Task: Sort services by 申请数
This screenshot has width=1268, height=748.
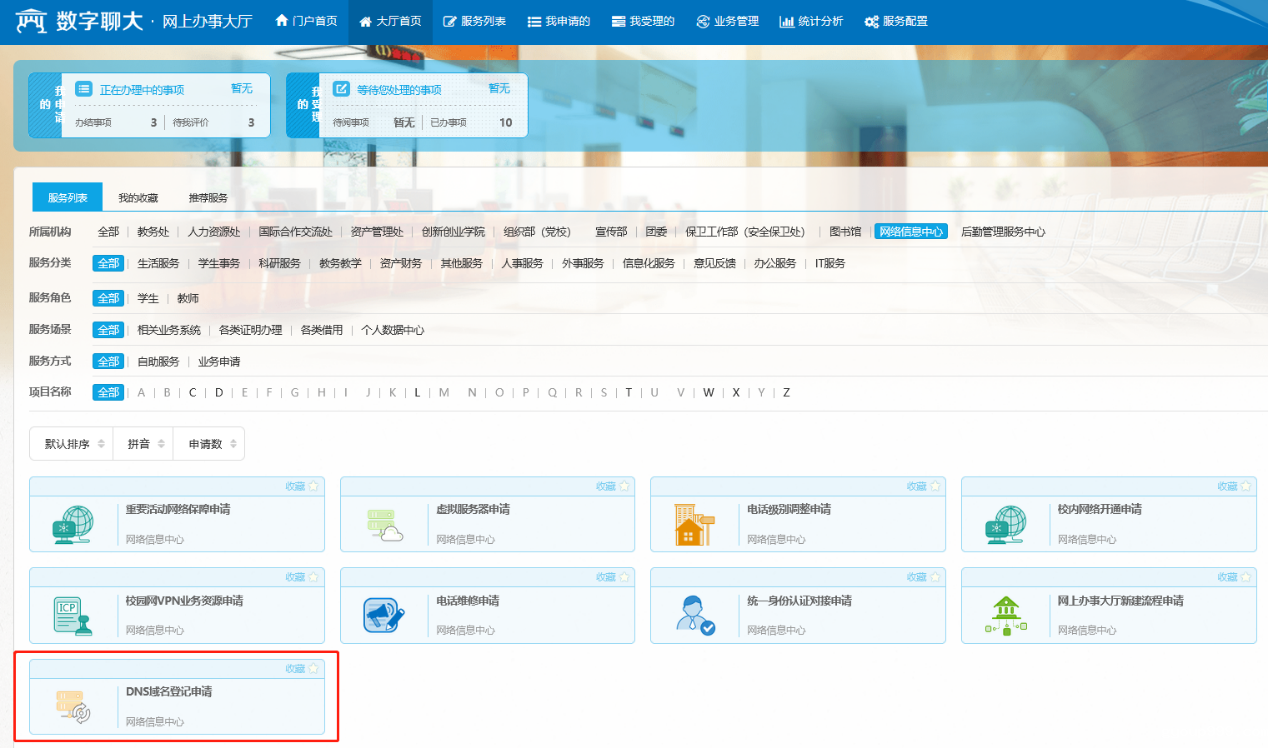Action: coord(212,444)
